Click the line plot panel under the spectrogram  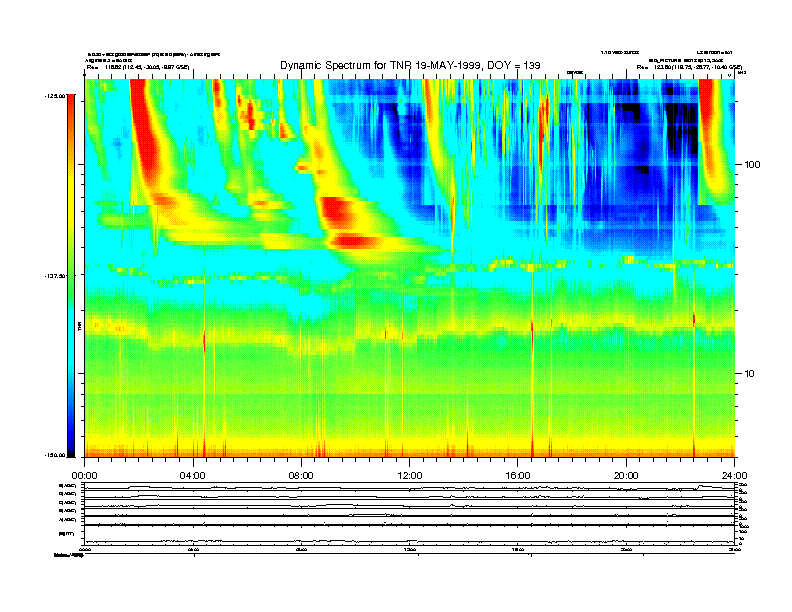pyautogui.click(x=410, y=513)
